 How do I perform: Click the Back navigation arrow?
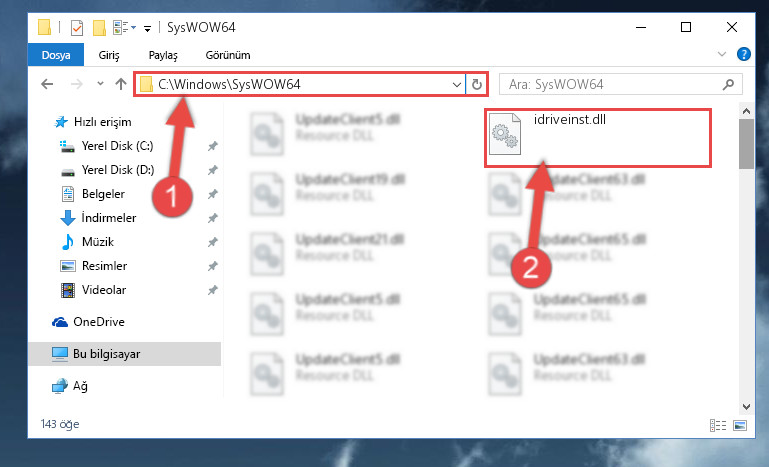click(47, 84)
